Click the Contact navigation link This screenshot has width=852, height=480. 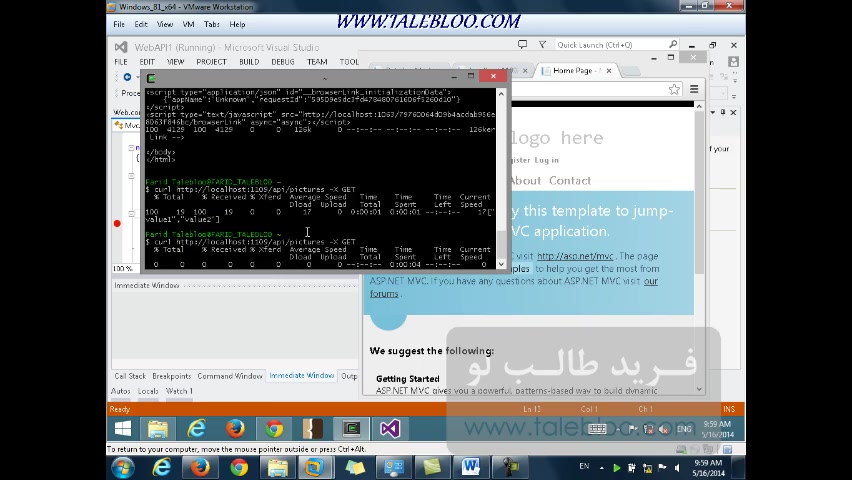tap(569, 181)
